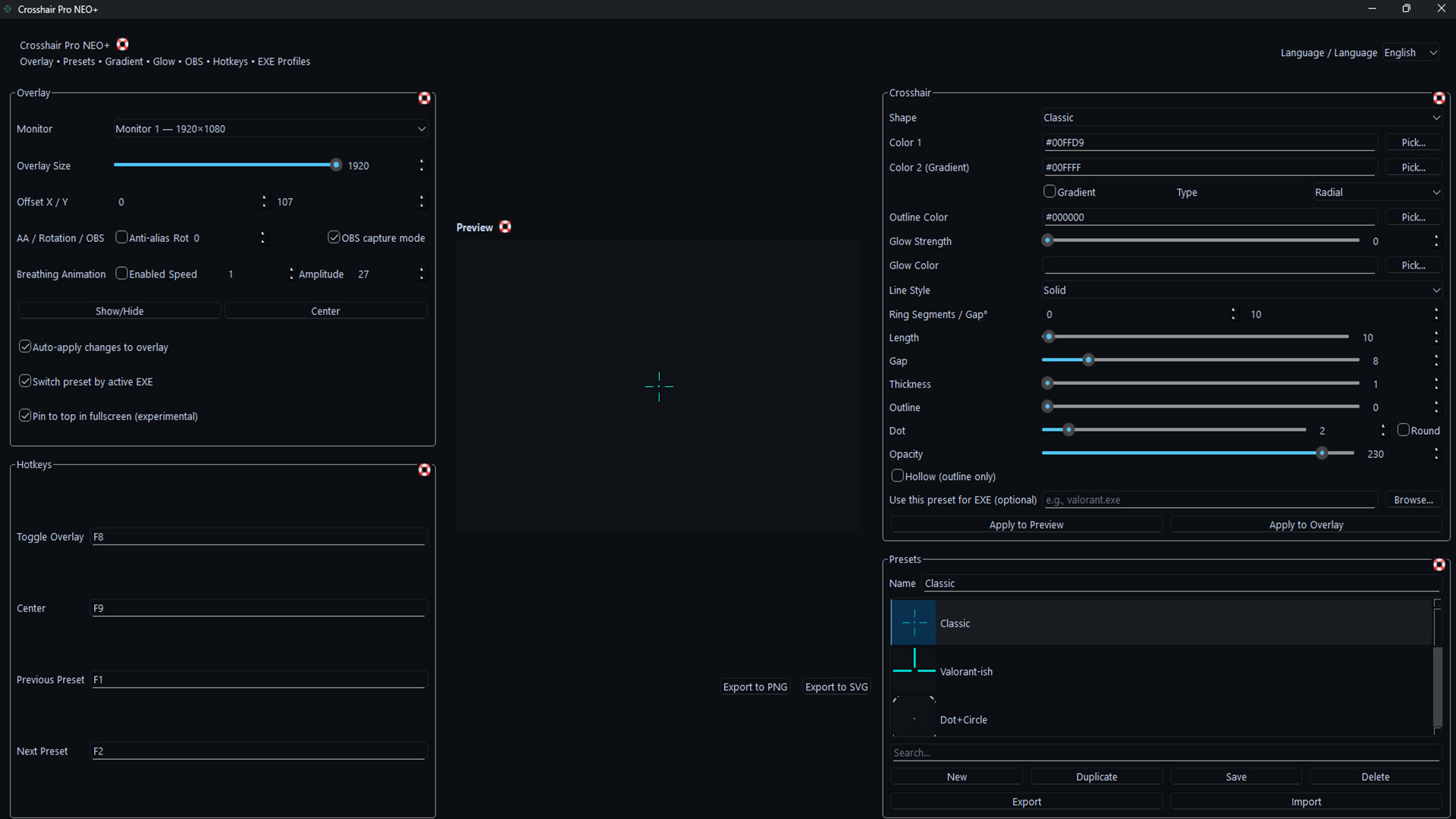The height and width of the screenshot is (819, 1456).
Task: Click the help icon next to the Overlay section
Action: pos(425,98)
